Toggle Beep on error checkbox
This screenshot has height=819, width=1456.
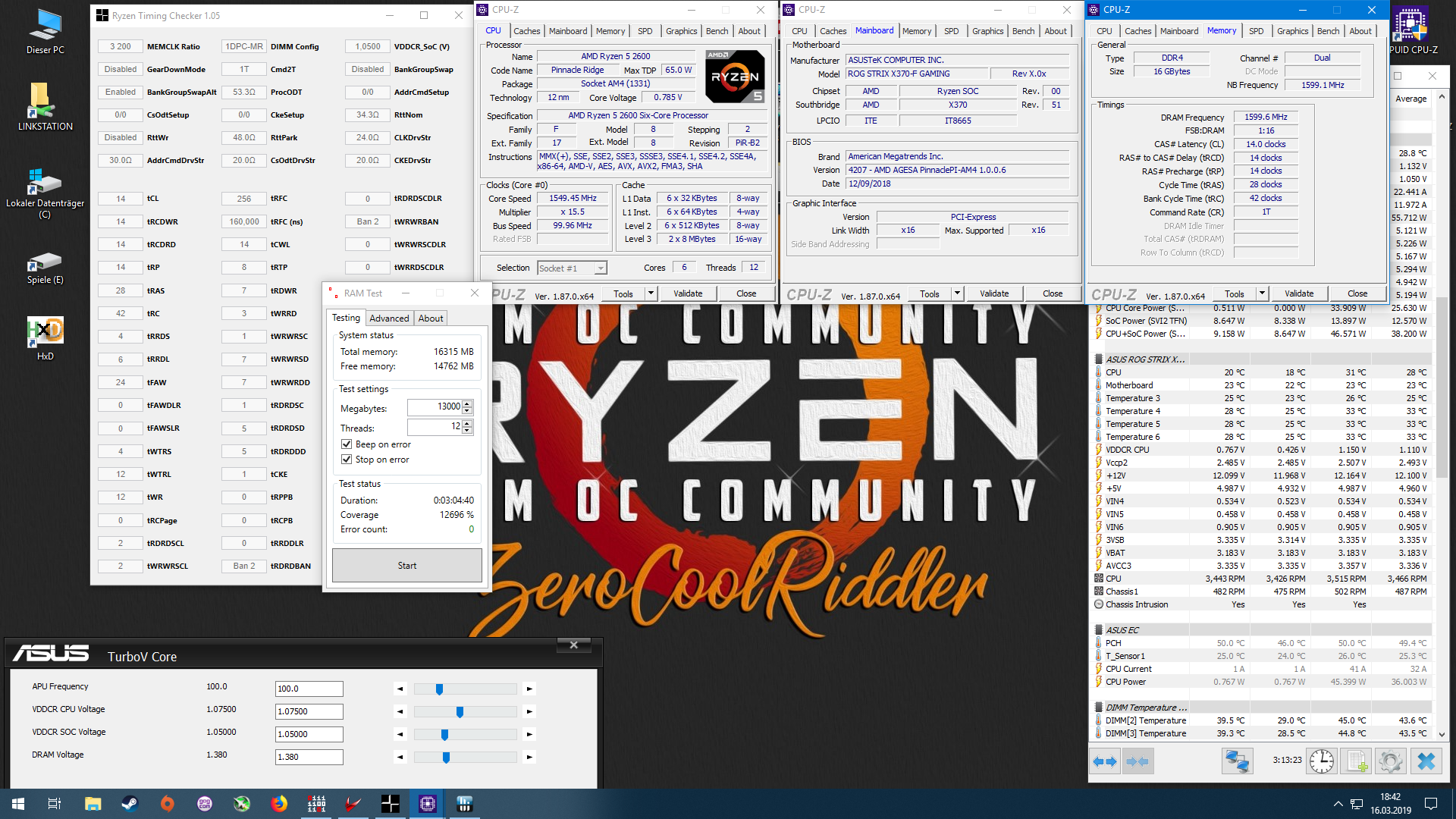click(x=347, y=444)
